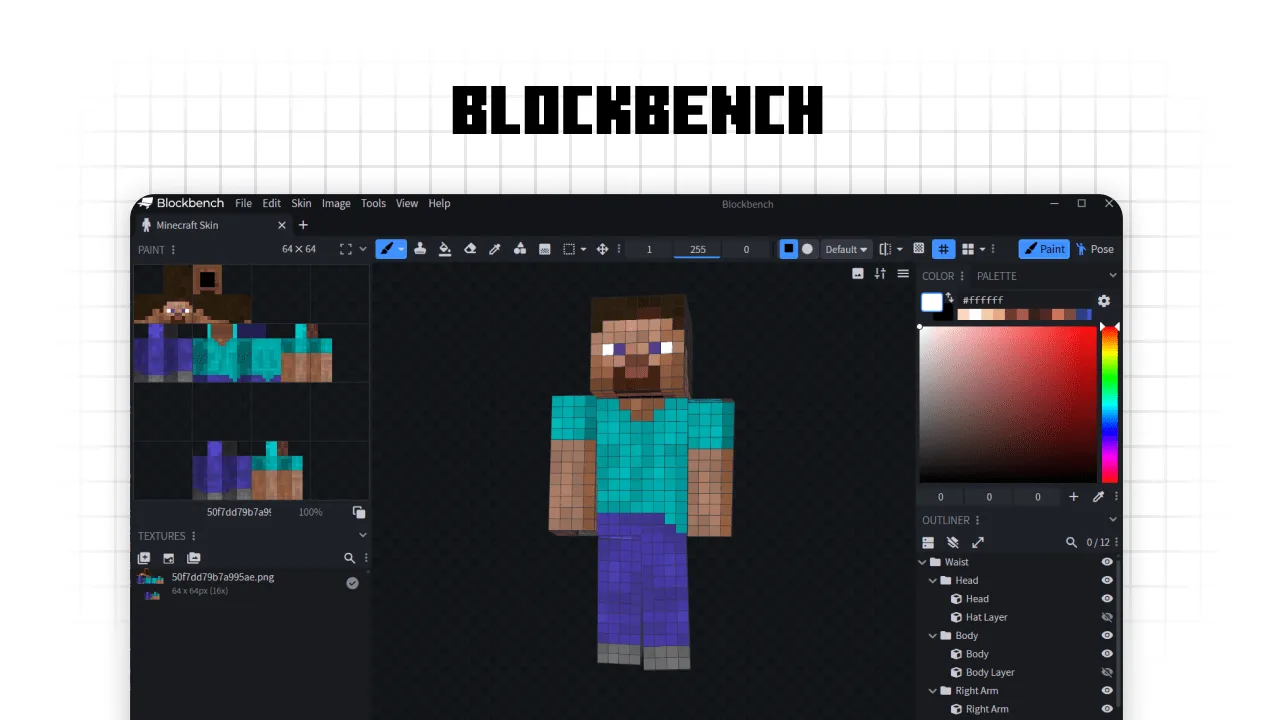The image size is (1280, 720).
Task: Click the focus-on-selection frame icon in Paint panel
Action: pyautogui.click(x=345, y=249)
